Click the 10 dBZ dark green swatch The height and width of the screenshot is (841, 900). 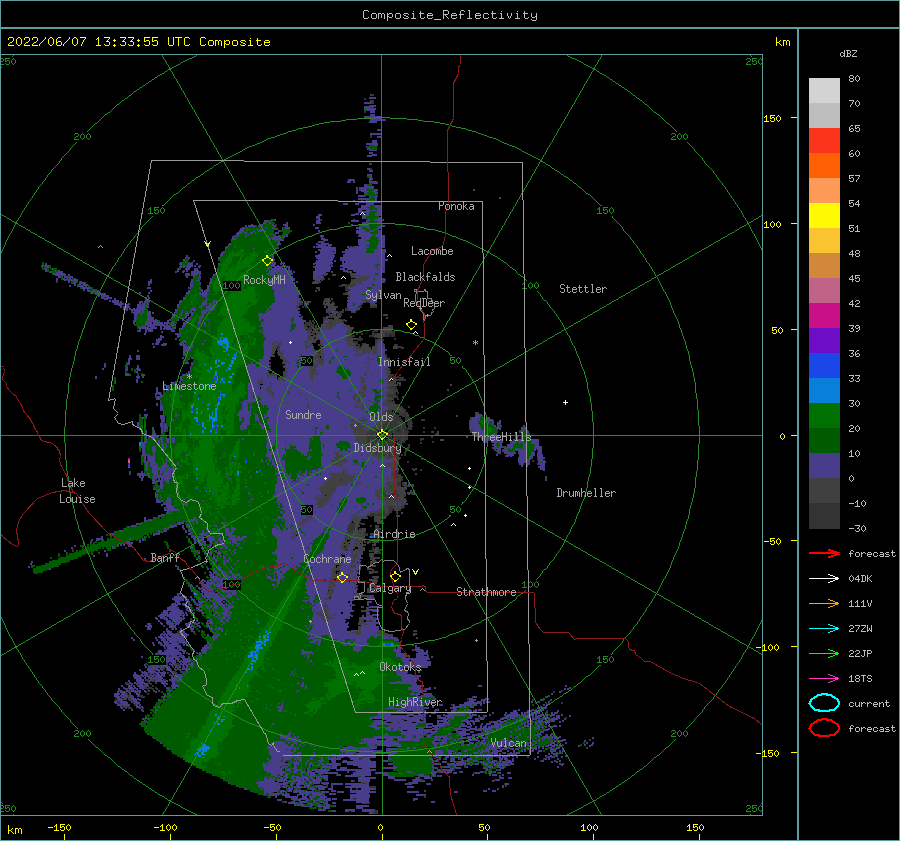pyautogui.click(x=824, y=440)
